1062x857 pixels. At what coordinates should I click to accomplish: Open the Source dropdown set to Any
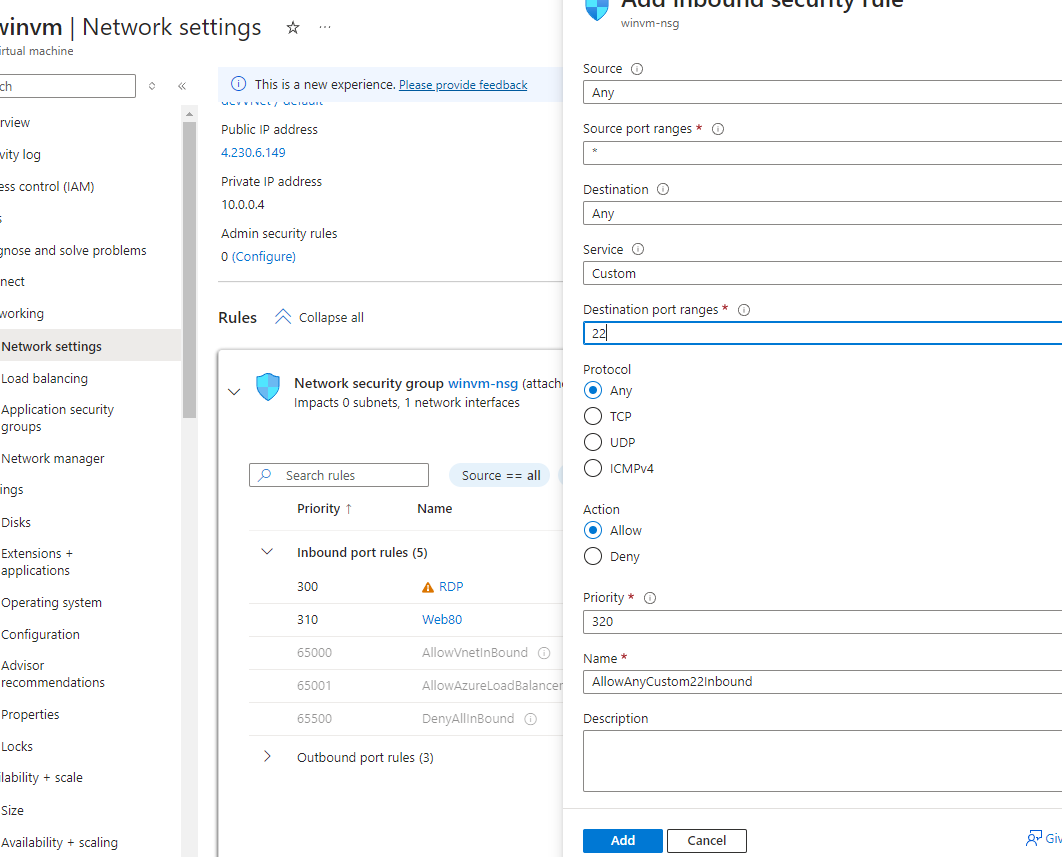pyautogui.click(x=822, y=92)
